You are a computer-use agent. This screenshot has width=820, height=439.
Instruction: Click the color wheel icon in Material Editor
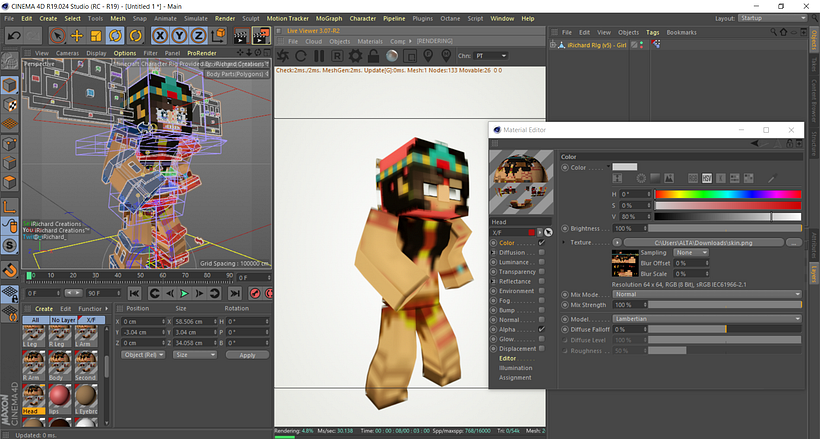[641, 178]
